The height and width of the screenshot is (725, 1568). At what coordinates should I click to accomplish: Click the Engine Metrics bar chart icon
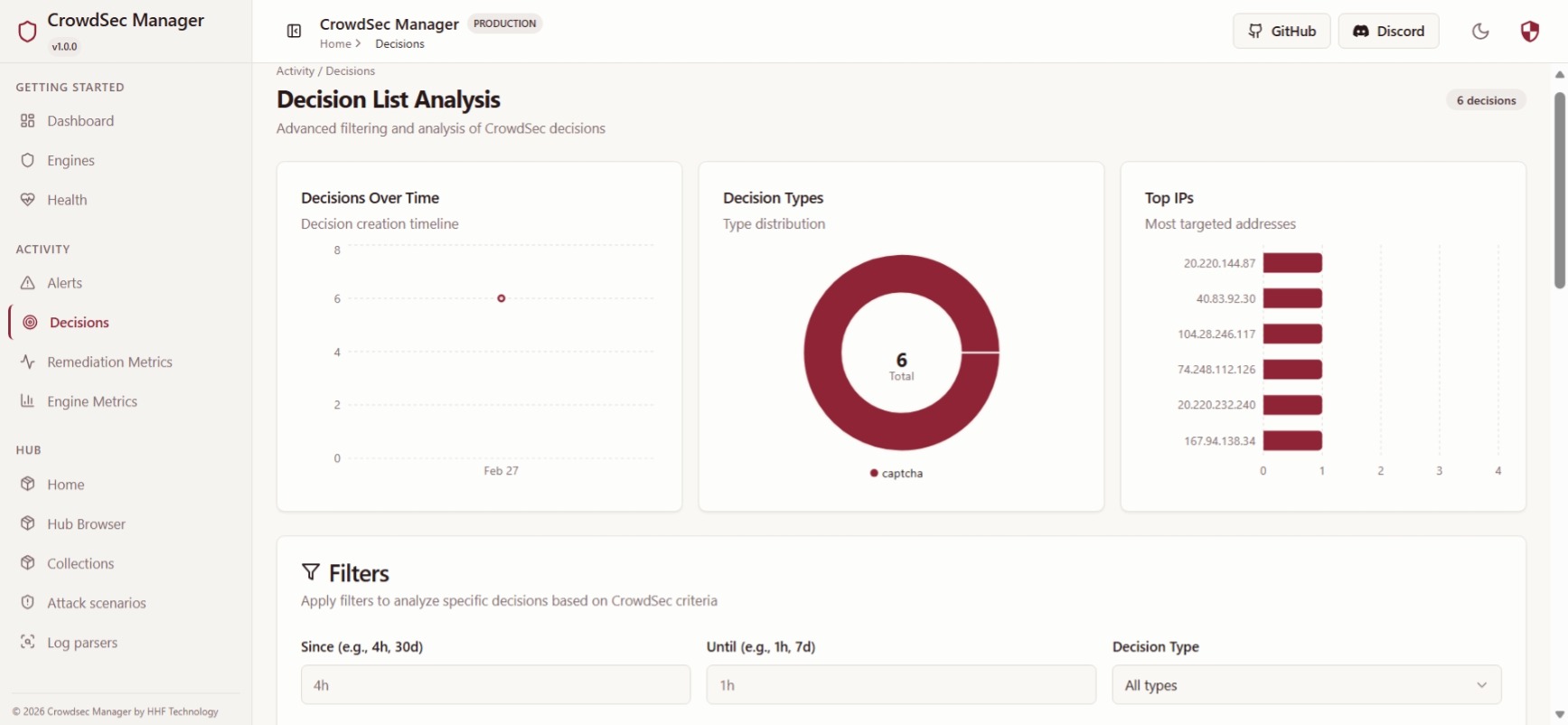pyautogui.click(x=28, y=401)
